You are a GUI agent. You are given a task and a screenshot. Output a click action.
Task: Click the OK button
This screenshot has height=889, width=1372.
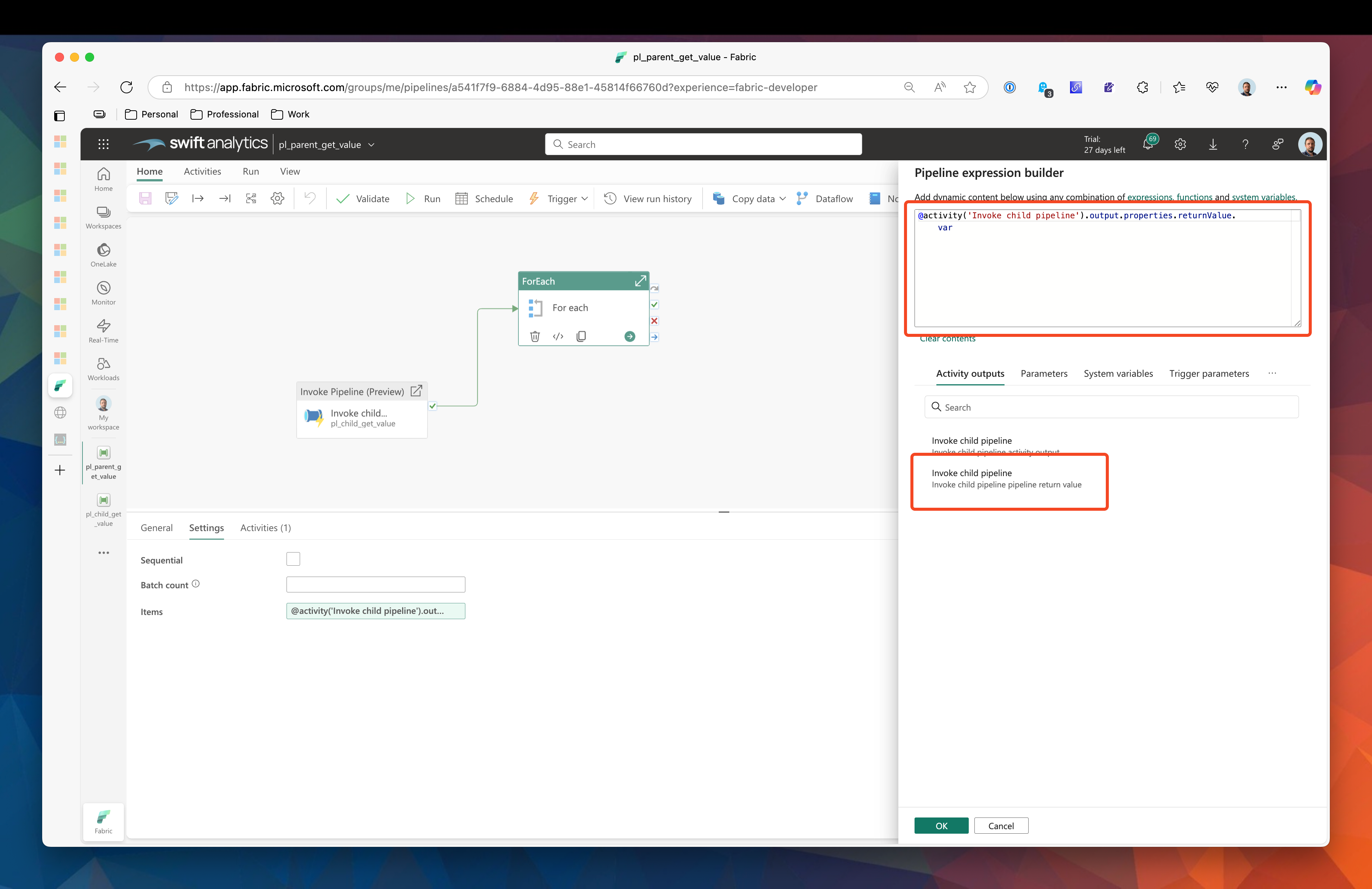click(941, 826)
